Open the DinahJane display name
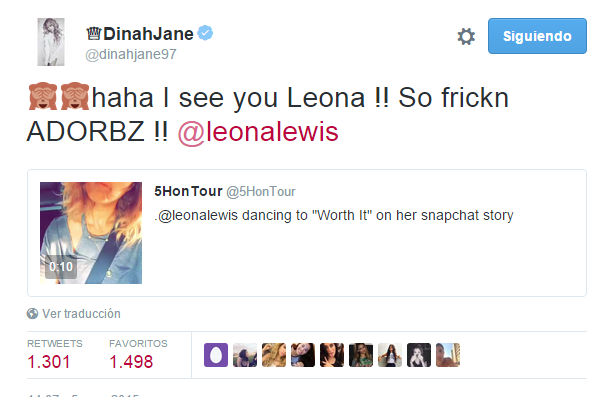The width and height of the screenshot is (616, 397). tap(148, 34)
